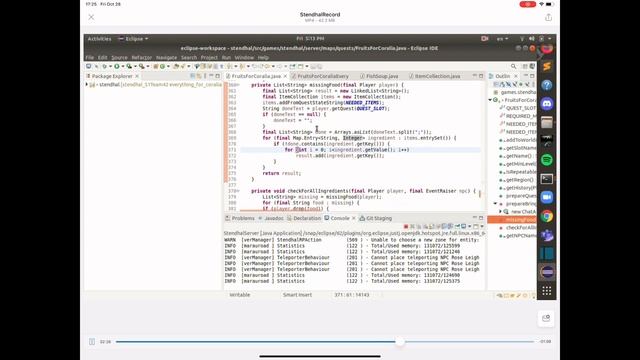Select checkForAll method in Outline
Screen dimensions: 640x360
click(x=518, y=227)
